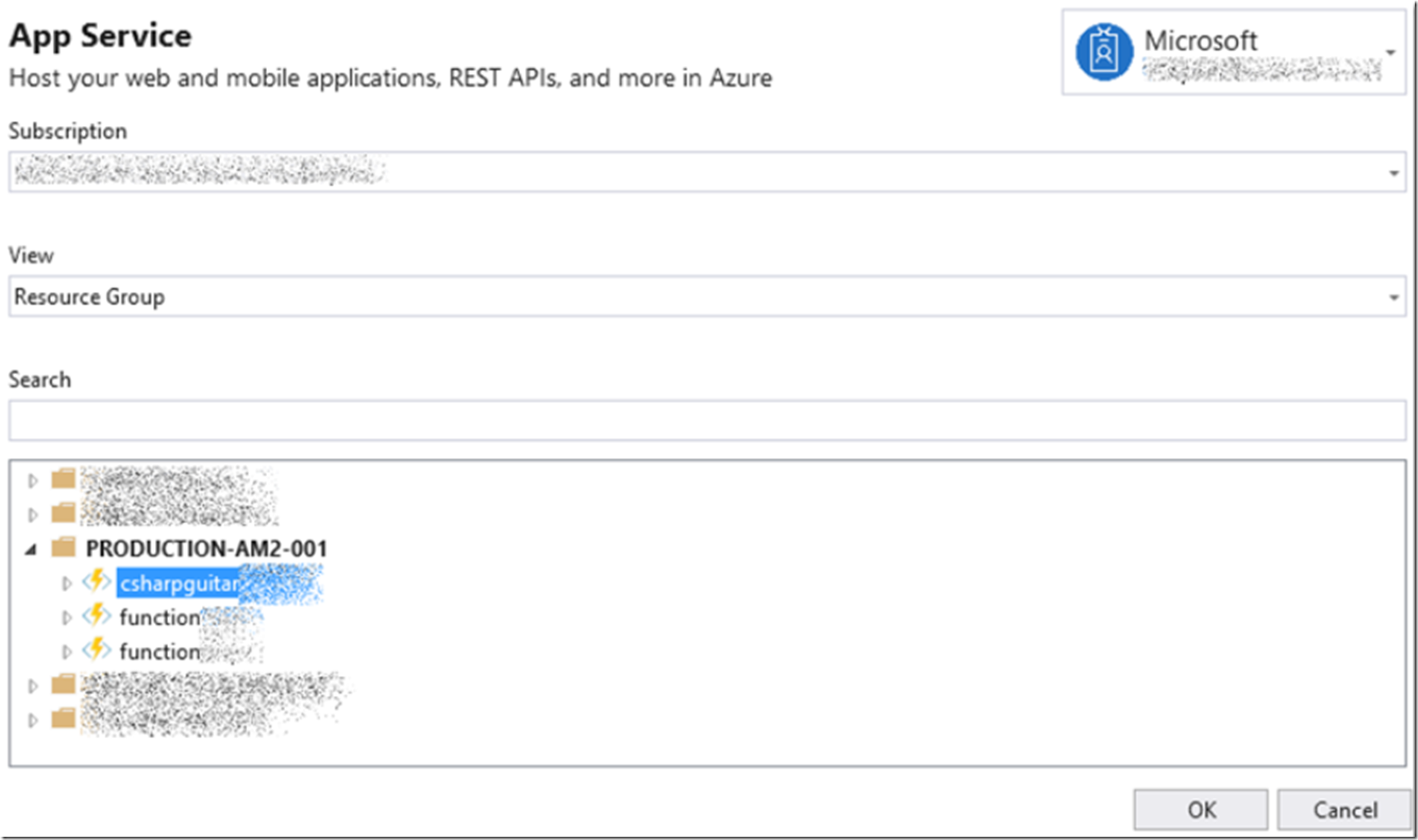Click the OK button
This screenshot has width=1418, height=840.
(1200, 810)
